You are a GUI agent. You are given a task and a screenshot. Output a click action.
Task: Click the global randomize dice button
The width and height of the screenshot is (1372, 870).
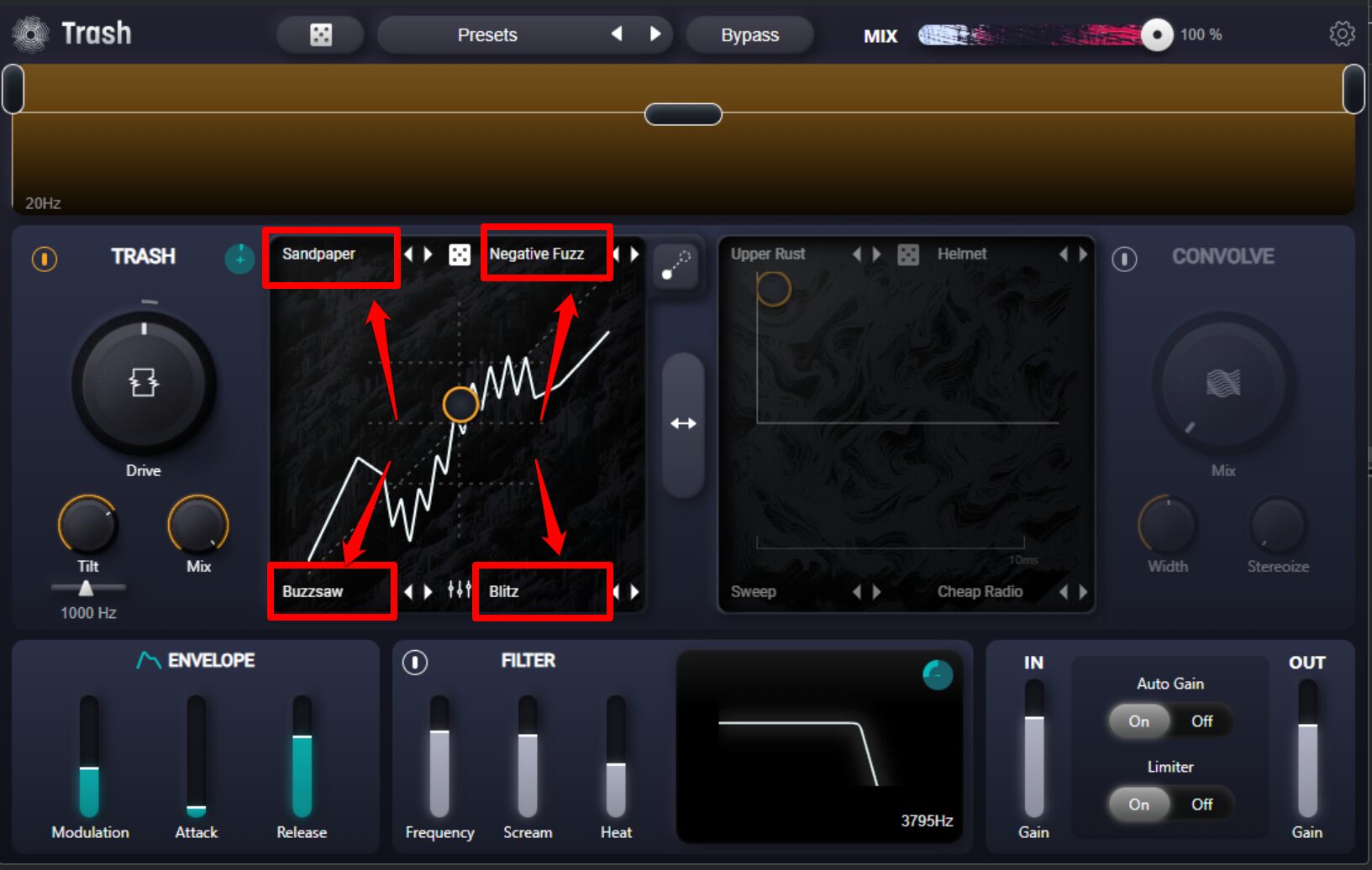(x=321, y=34)
